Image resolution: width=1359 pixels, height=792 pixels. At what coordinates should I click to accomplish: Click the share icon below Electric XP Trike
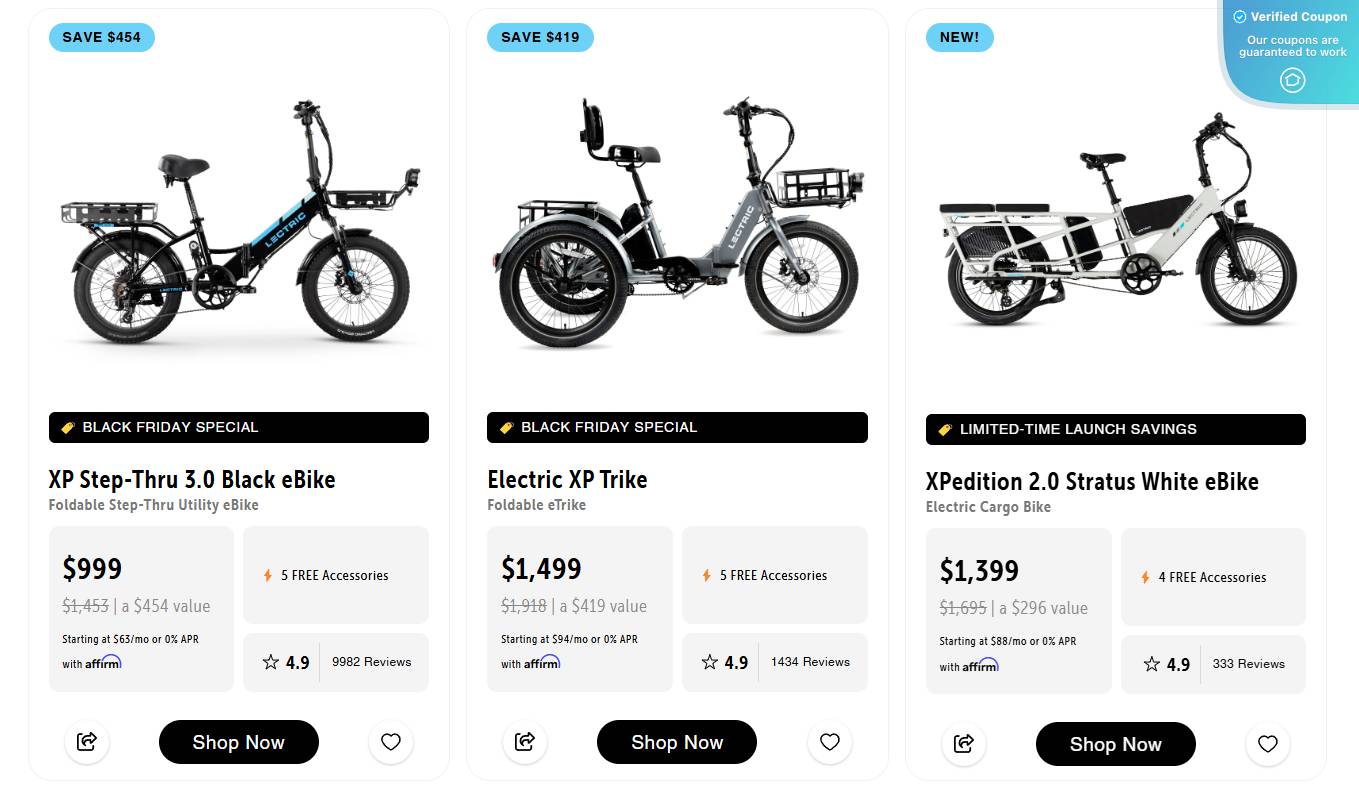(525, 742)
